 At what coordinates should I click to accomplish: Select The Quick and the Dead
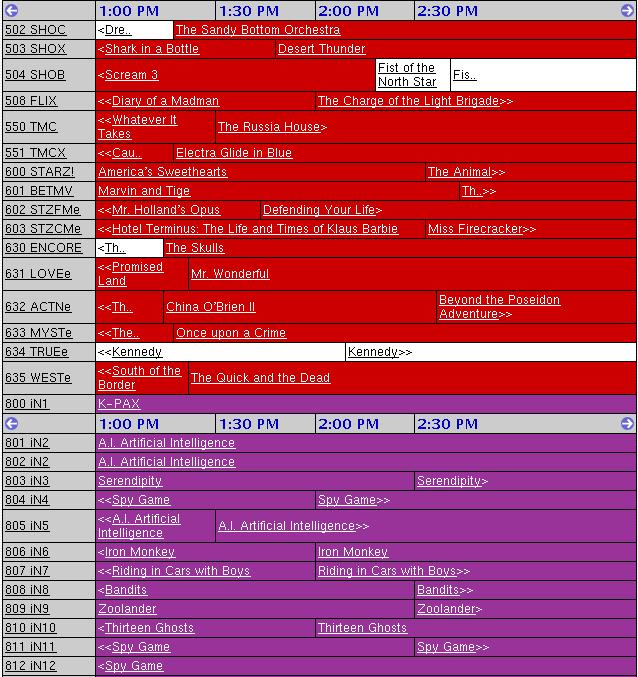(260, 377)
